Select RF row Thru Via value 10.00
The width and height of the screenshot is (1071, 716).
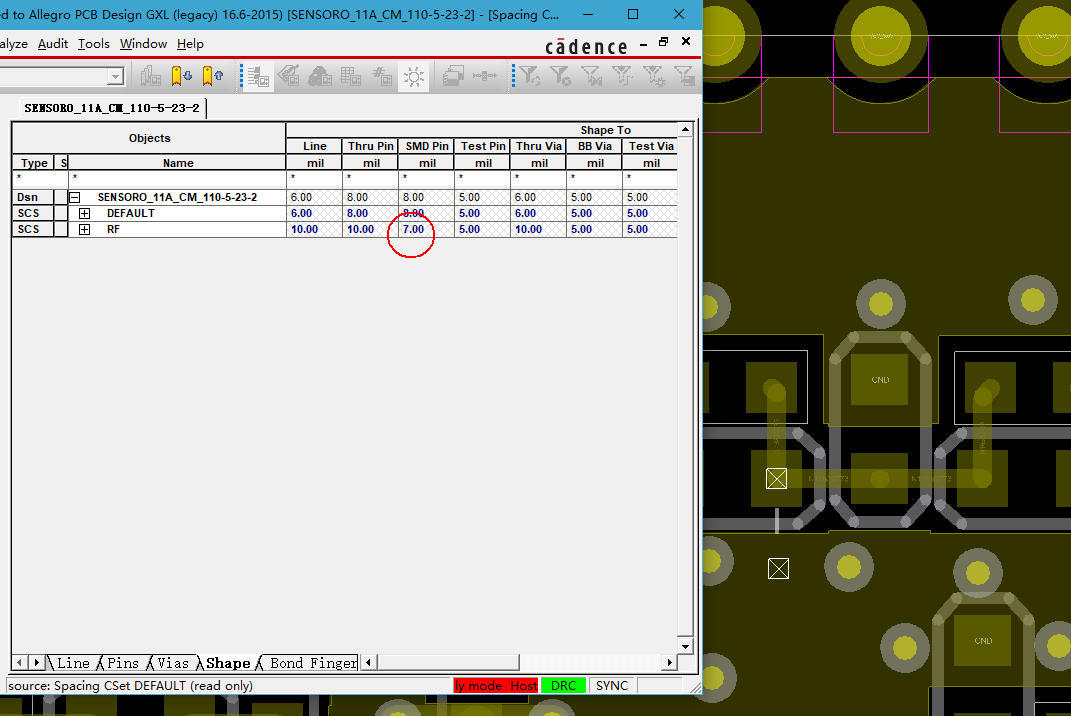(538, 230)
